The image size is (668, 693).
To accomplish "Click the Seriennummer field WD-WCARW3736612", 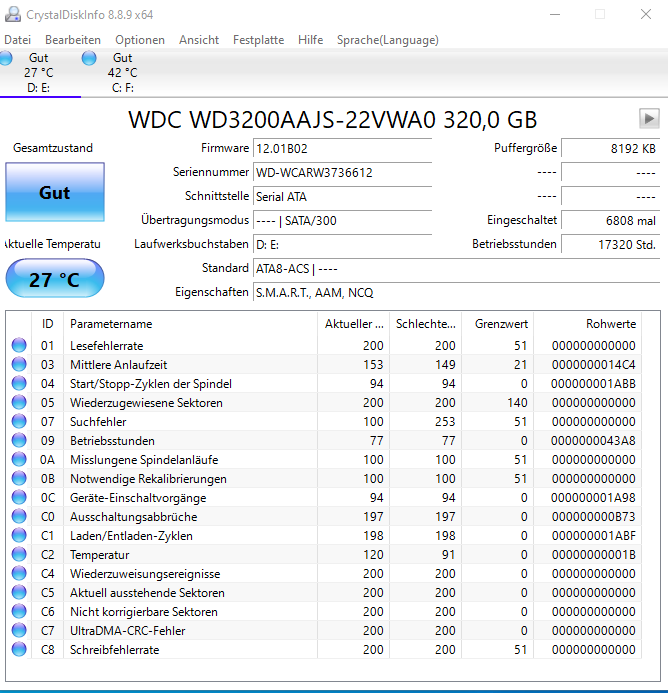I will pos(343,172).
